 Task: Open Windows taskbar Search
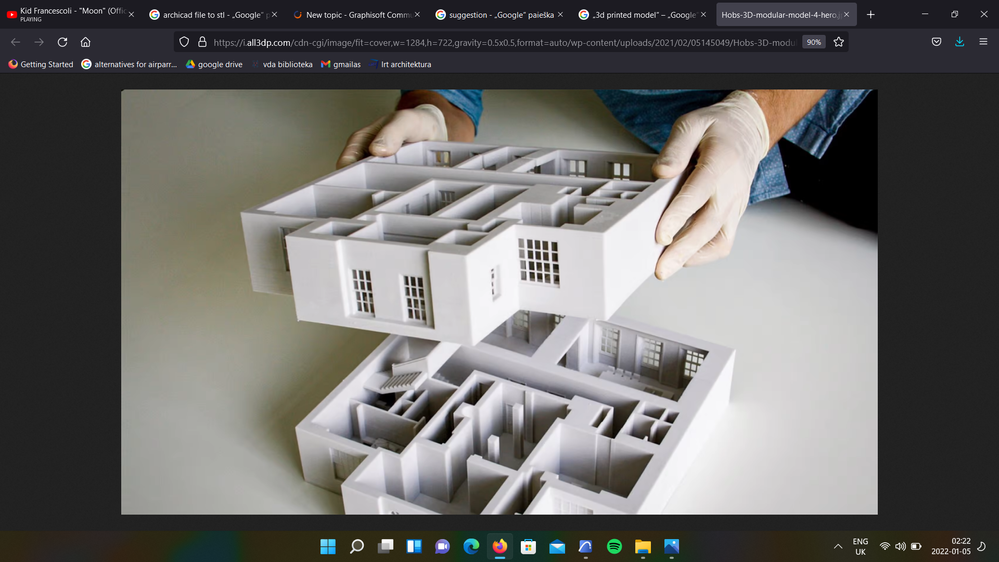coord(357,547)
